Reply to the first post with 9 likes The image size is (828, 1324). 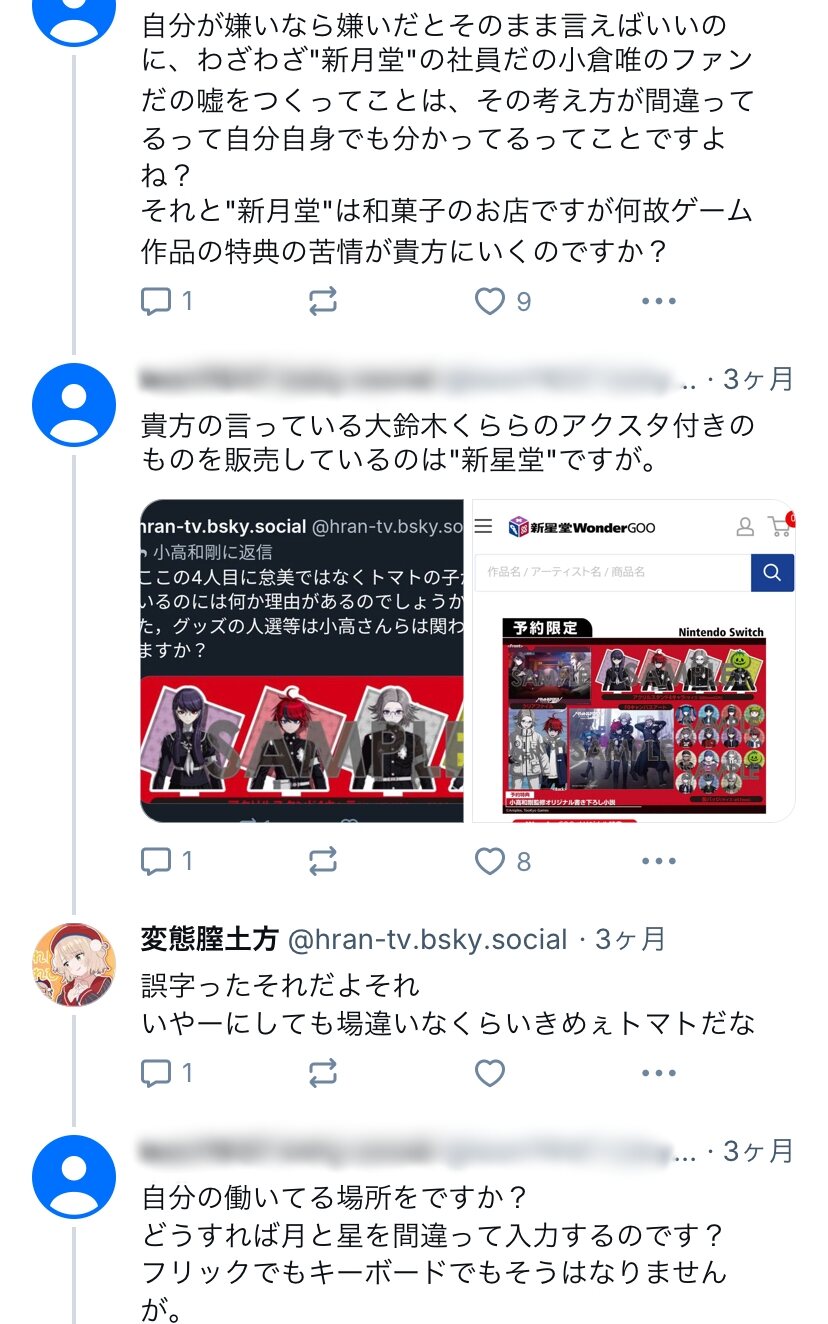pos(166,301)
